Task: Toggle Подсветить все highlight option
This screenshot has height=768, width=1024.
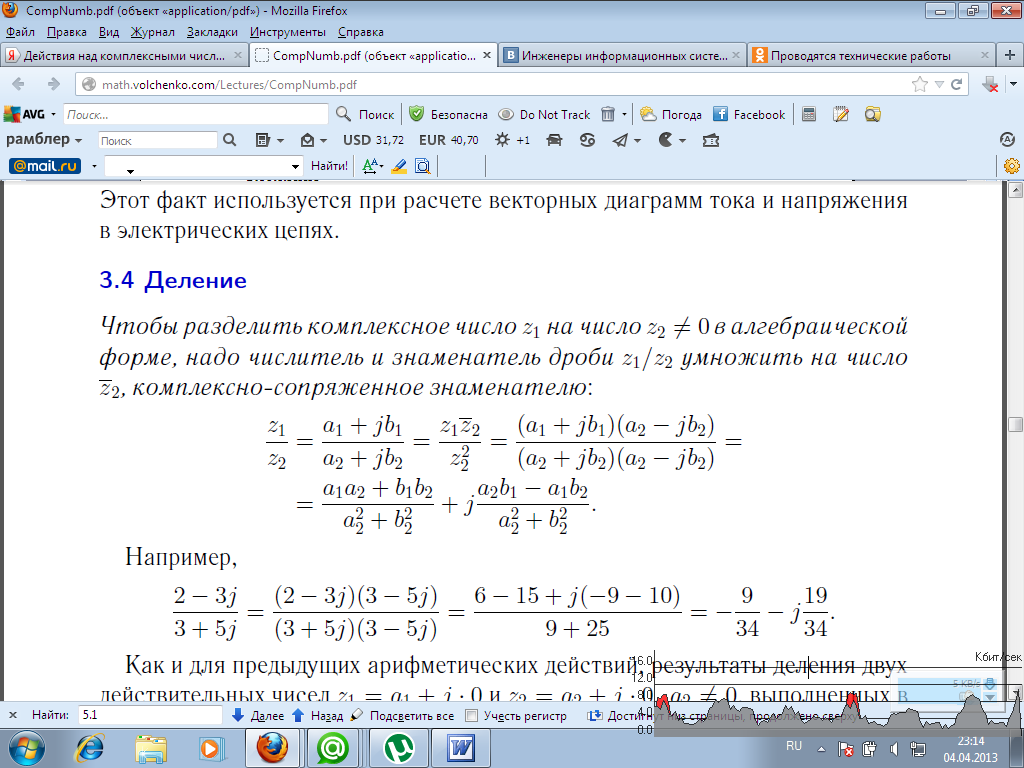Action: [402, 715]
